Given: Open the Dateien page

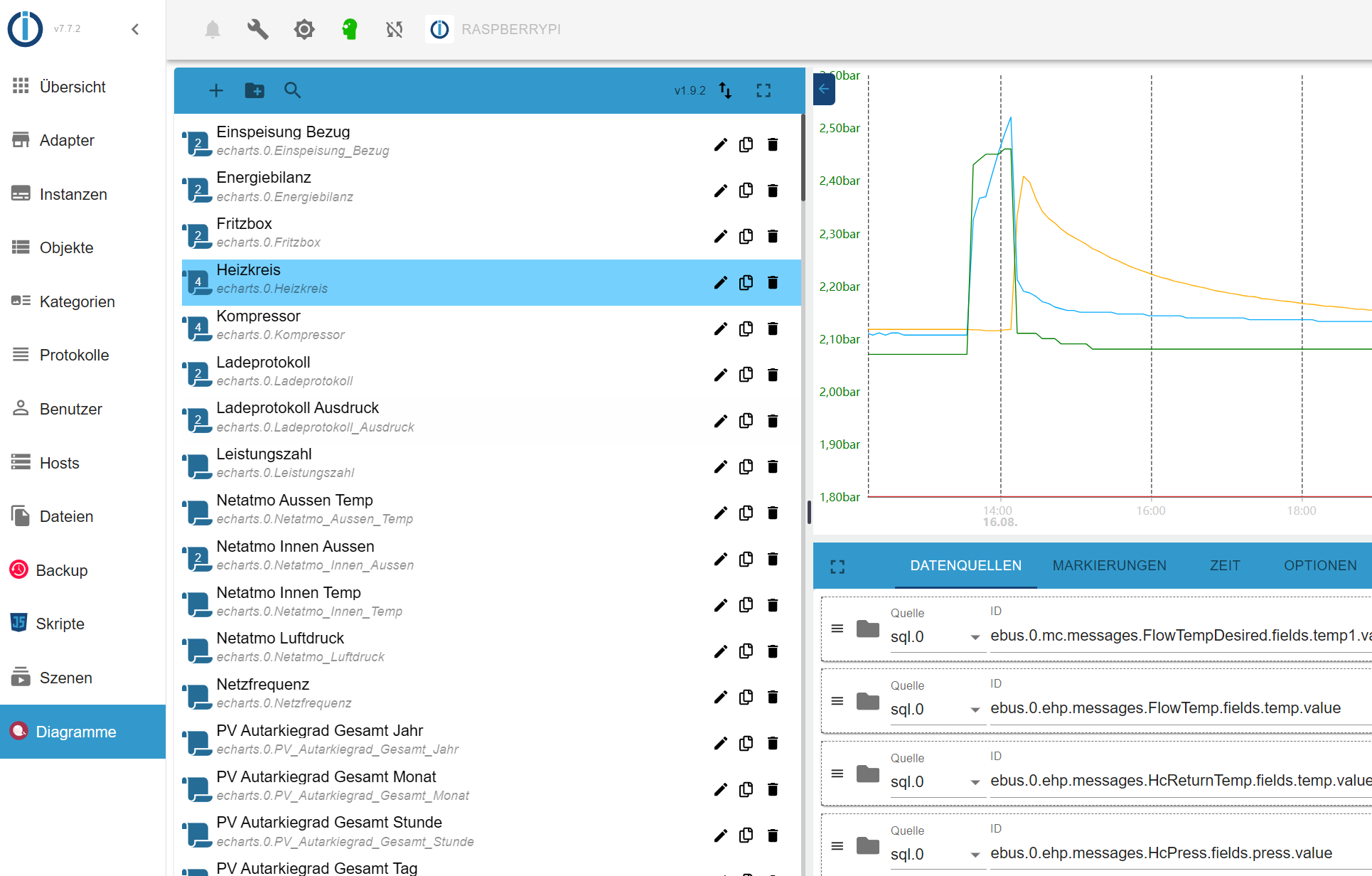Looking at the screenshot, I should [x=82, y=516].
